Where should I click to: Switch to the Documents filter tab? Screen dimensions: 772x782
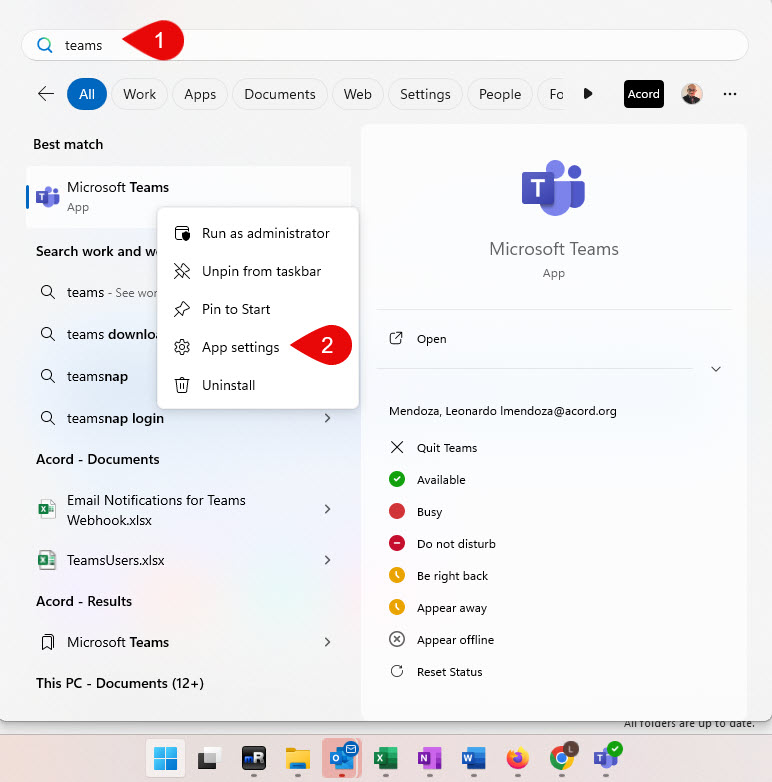[279, 94]
